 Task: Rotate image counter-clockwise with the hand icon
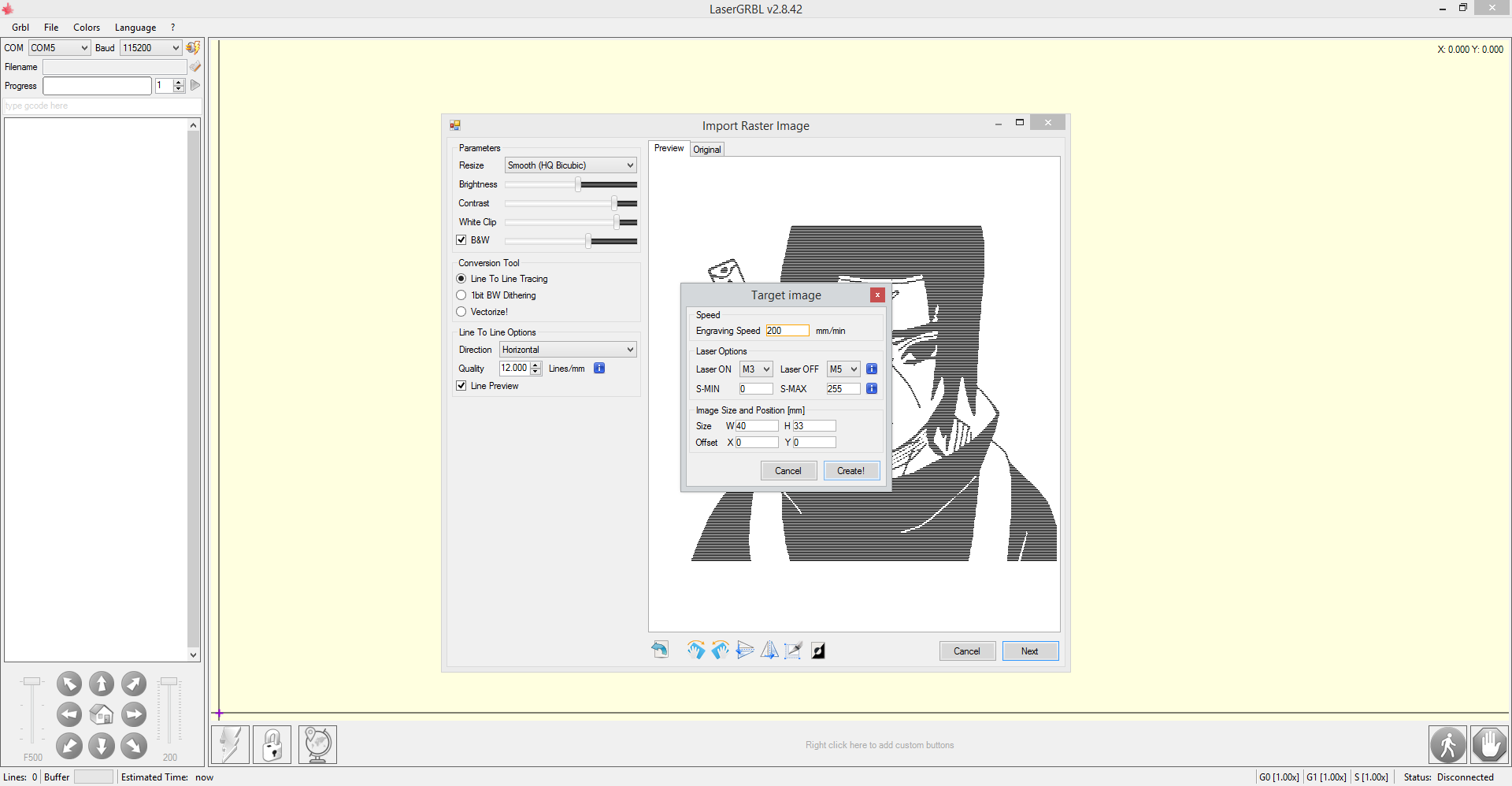[x=720, y=650]
